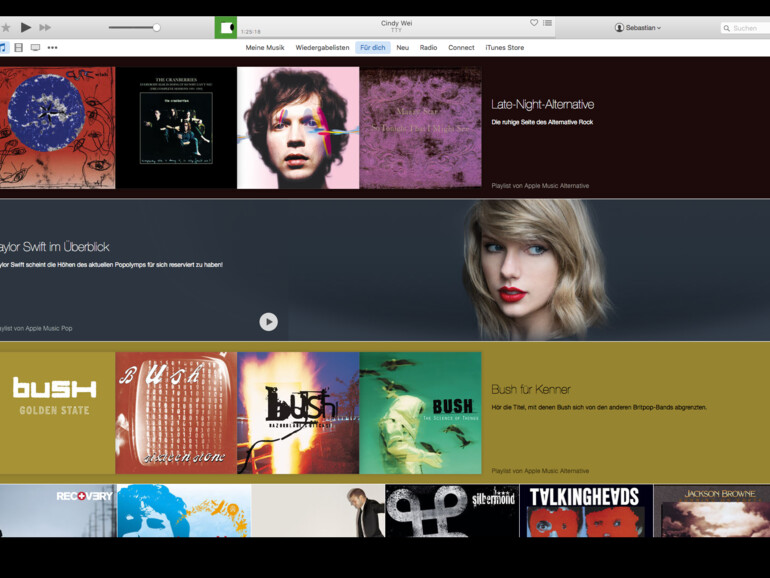The width and height of the screenshot is (770, 578).
Task: Click the Taylor Swift portrait image
Action: click(x=538, y=270)
